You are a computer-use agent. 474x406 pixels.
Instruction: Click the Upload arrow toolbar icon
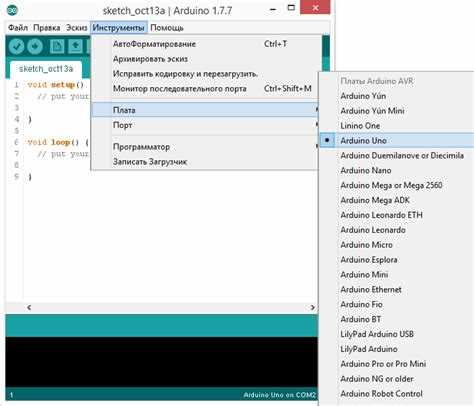coord(35,46)
